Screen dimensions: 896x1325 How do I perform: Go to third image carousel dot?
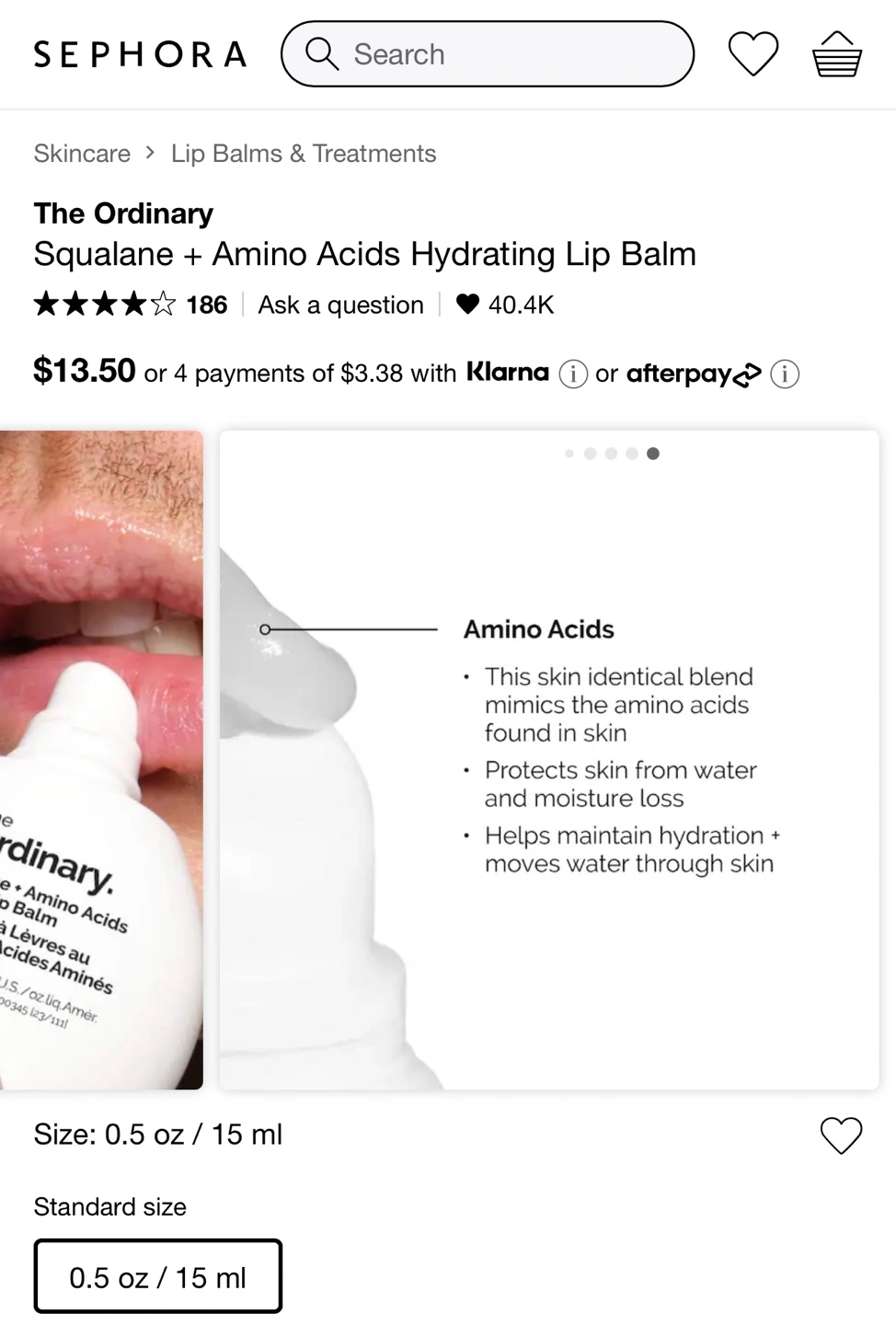(611, 454)
